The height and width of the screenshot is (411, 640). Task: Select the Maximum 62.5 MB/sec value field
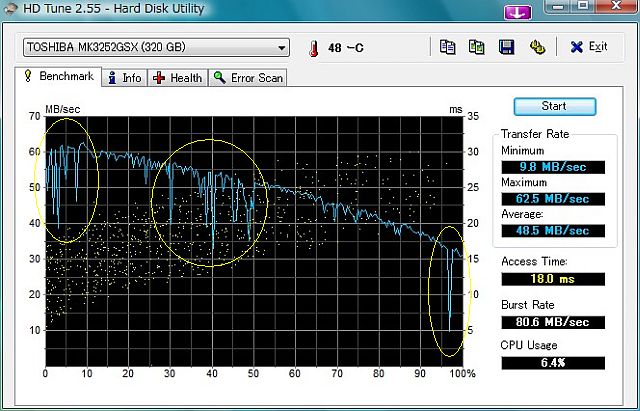[553, 198]
